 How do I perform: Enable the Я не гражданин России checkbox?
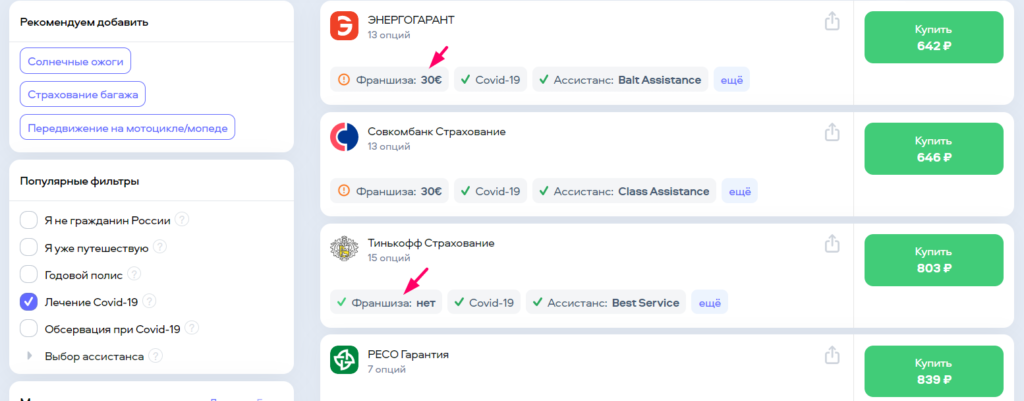(x=29, y=220)
